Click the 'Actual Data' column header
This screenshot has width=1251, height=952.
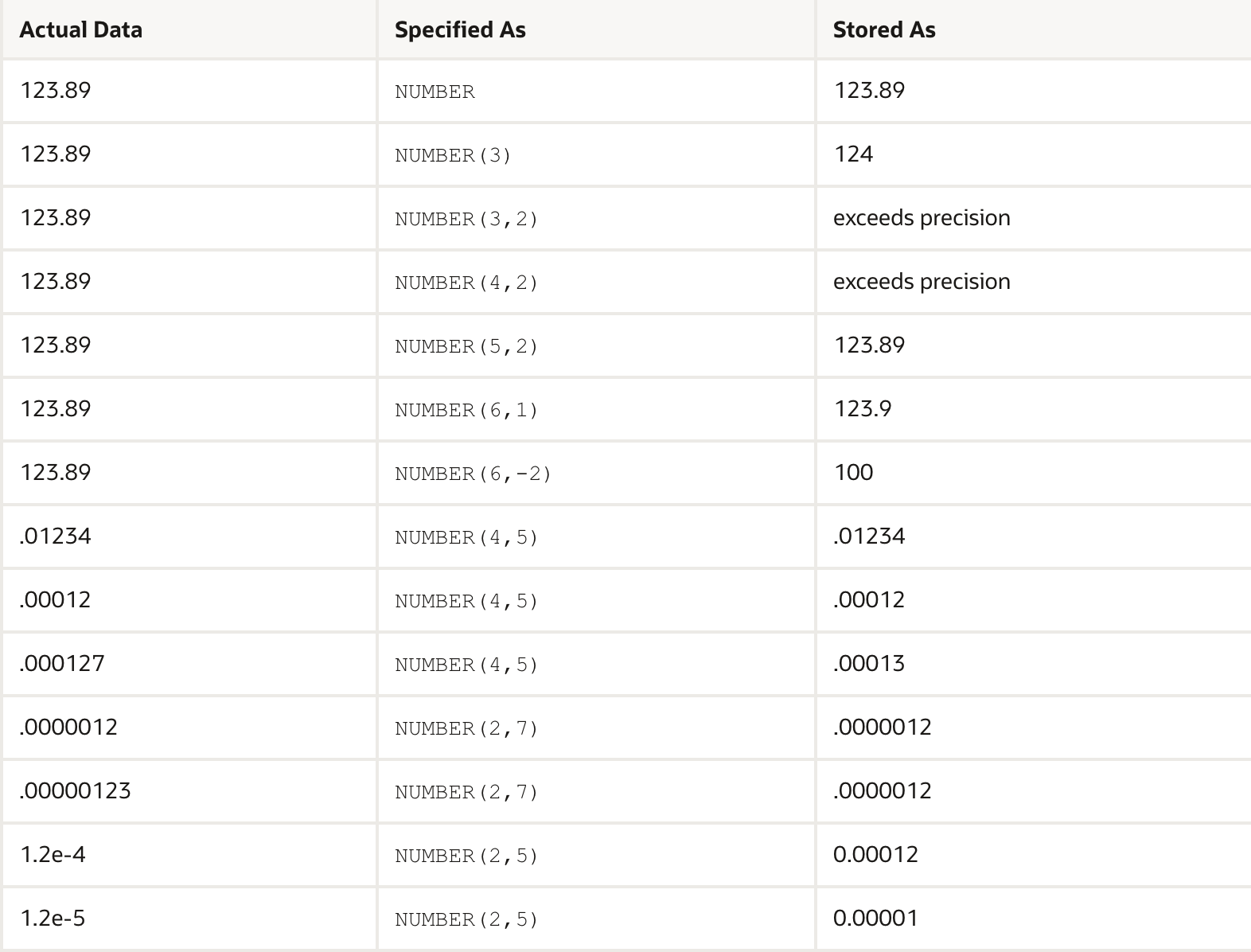(x=80, y=30)
